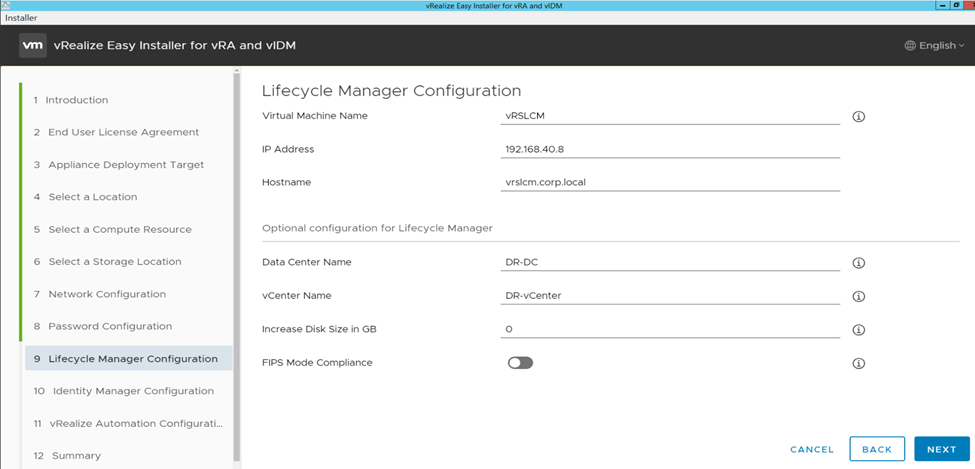Screen dimensions: 975x469
Task: Click the VMware vm logo icon
Action: click(31, 45)
